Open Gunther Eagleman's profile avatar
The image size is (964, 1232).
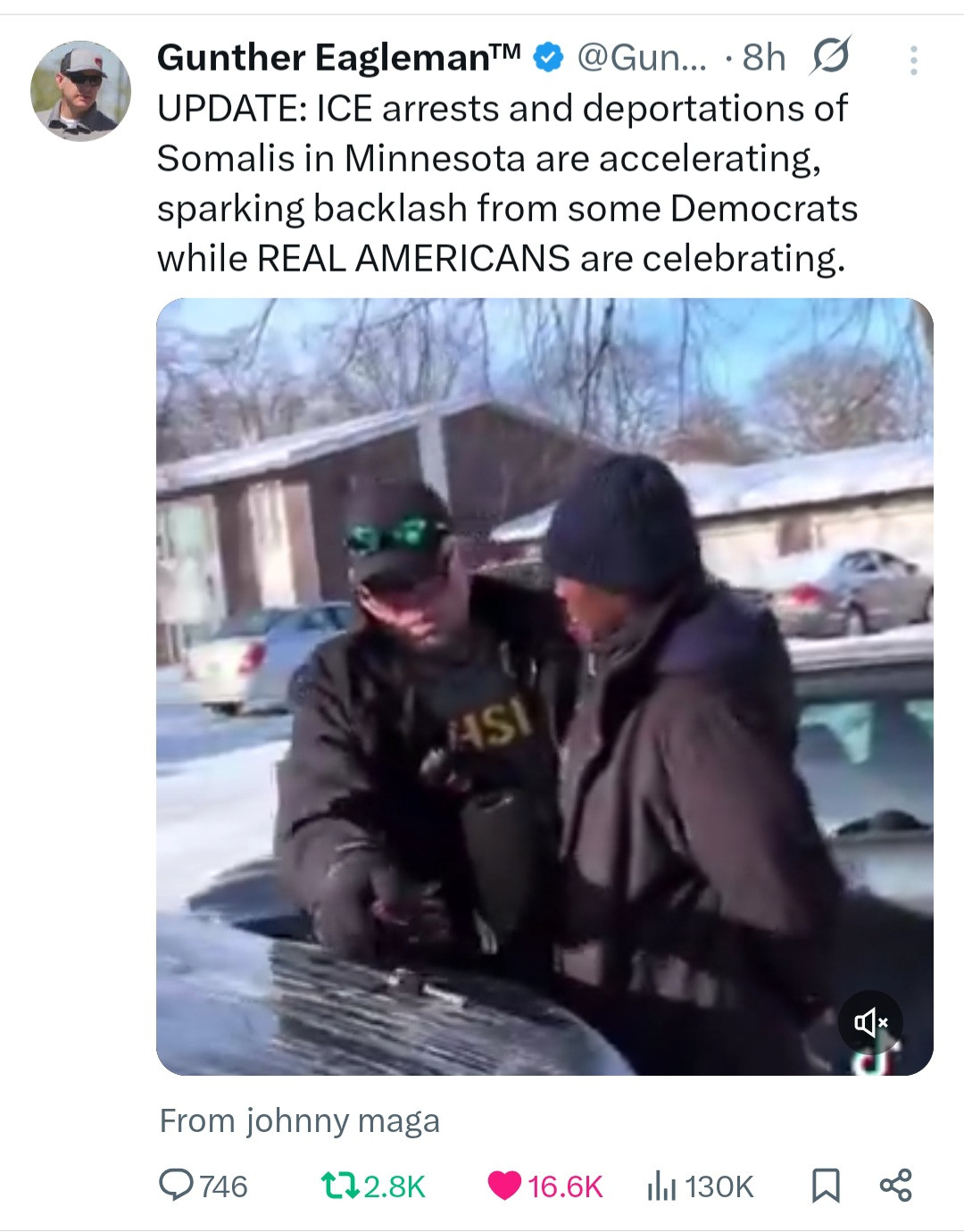(80, 91)
